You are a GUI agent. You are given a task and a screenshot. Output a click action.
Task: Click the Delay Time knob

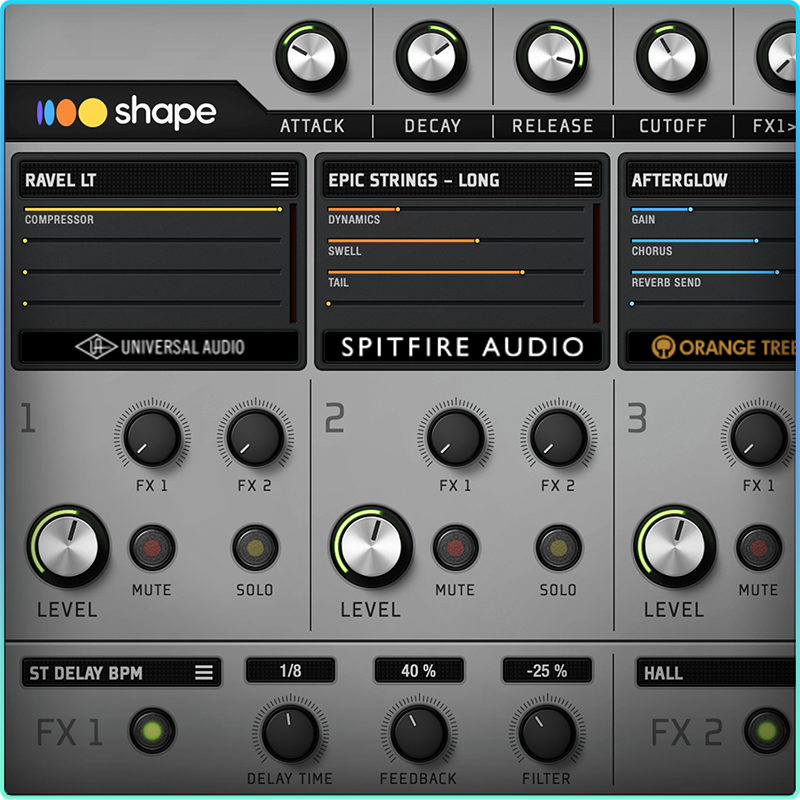[x=290, y=733]
